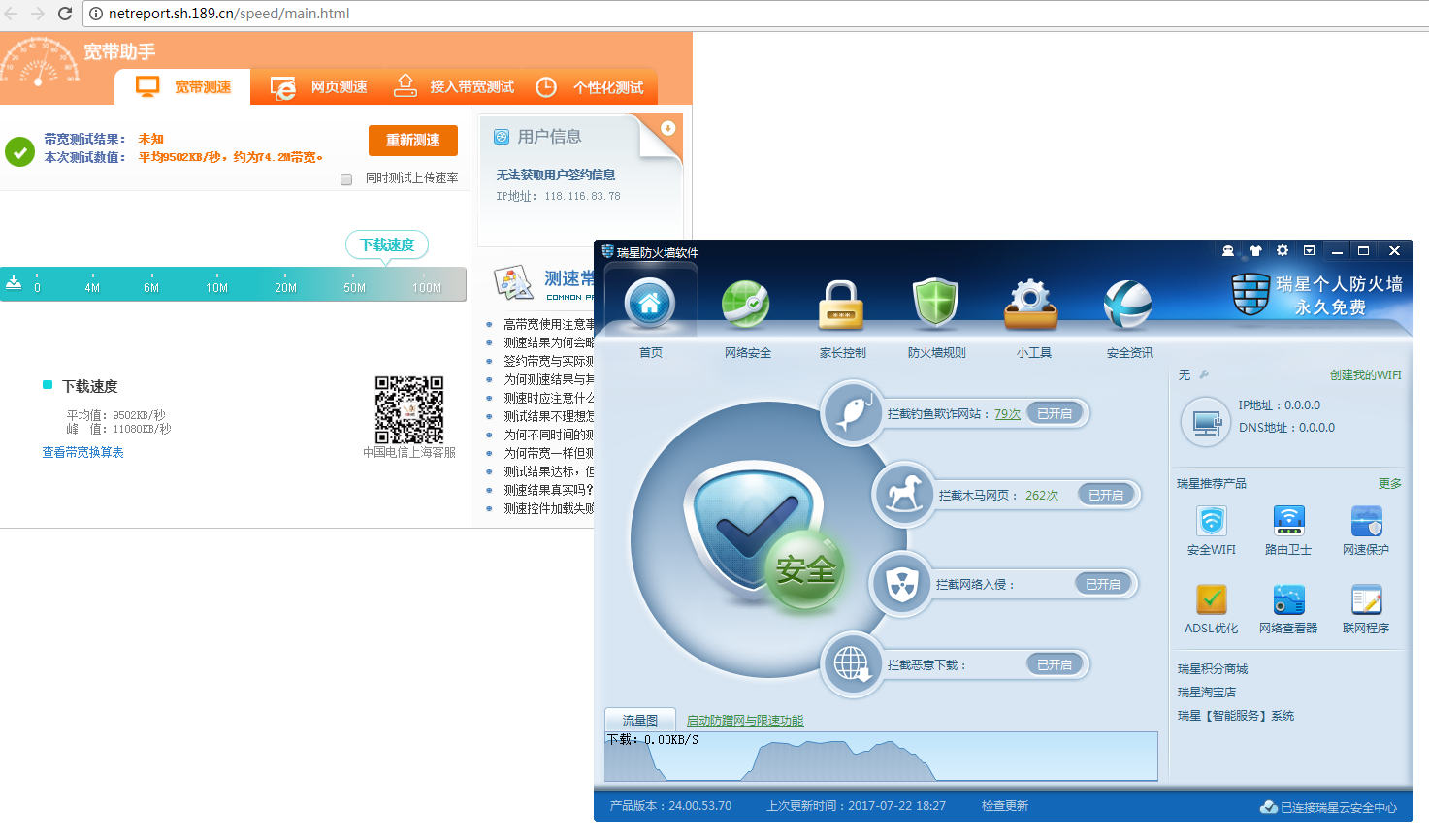Launch the 网速保护 icon
Screen dimensions: 1429x840
[1366, 522]
